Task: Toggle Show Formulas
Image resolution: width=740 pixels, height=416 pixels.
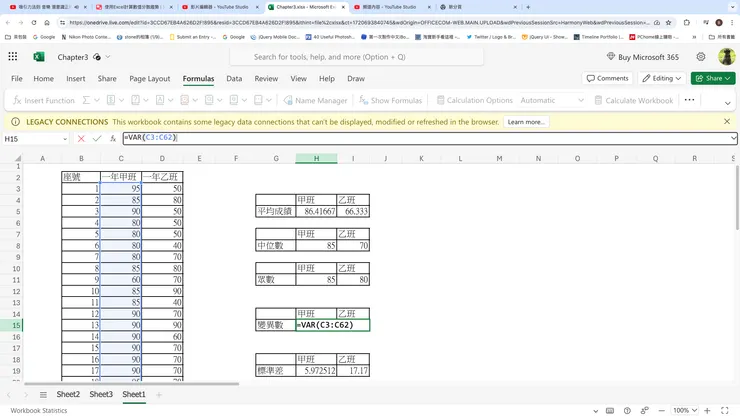Action: pos(390,100)
